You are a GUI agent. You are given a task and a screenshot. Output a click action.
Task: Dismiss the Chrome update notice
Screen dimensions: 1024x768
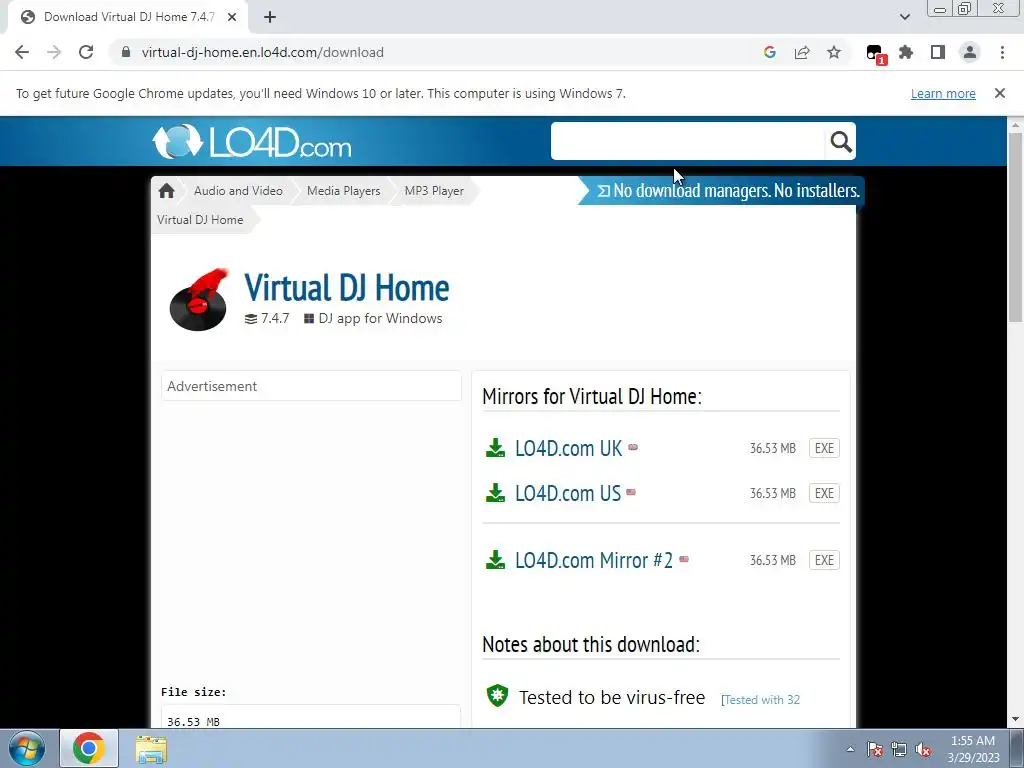coord(999,93)
